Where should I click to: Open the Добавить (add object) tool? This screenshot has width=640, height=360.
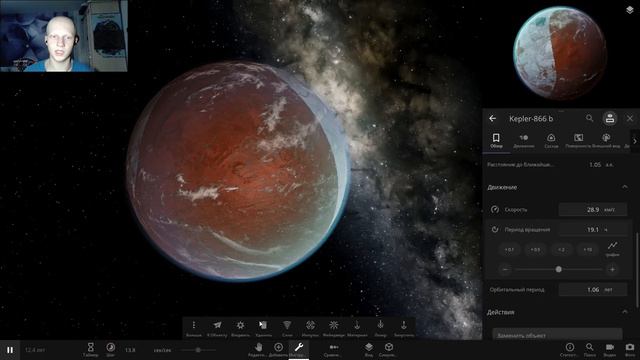(278, 349)
